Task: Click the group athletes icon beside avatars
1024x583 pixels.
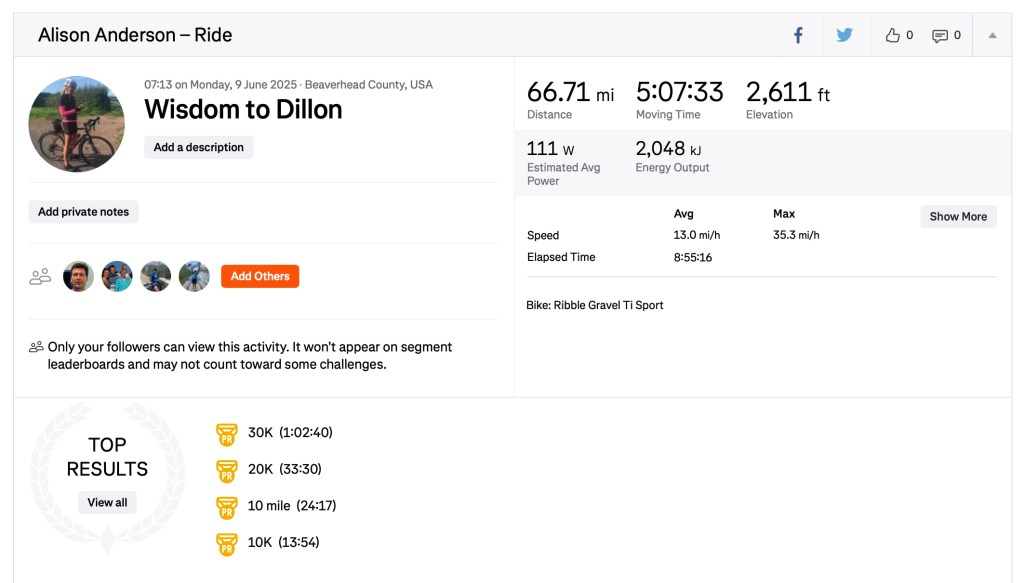Action: coord(40,277)
